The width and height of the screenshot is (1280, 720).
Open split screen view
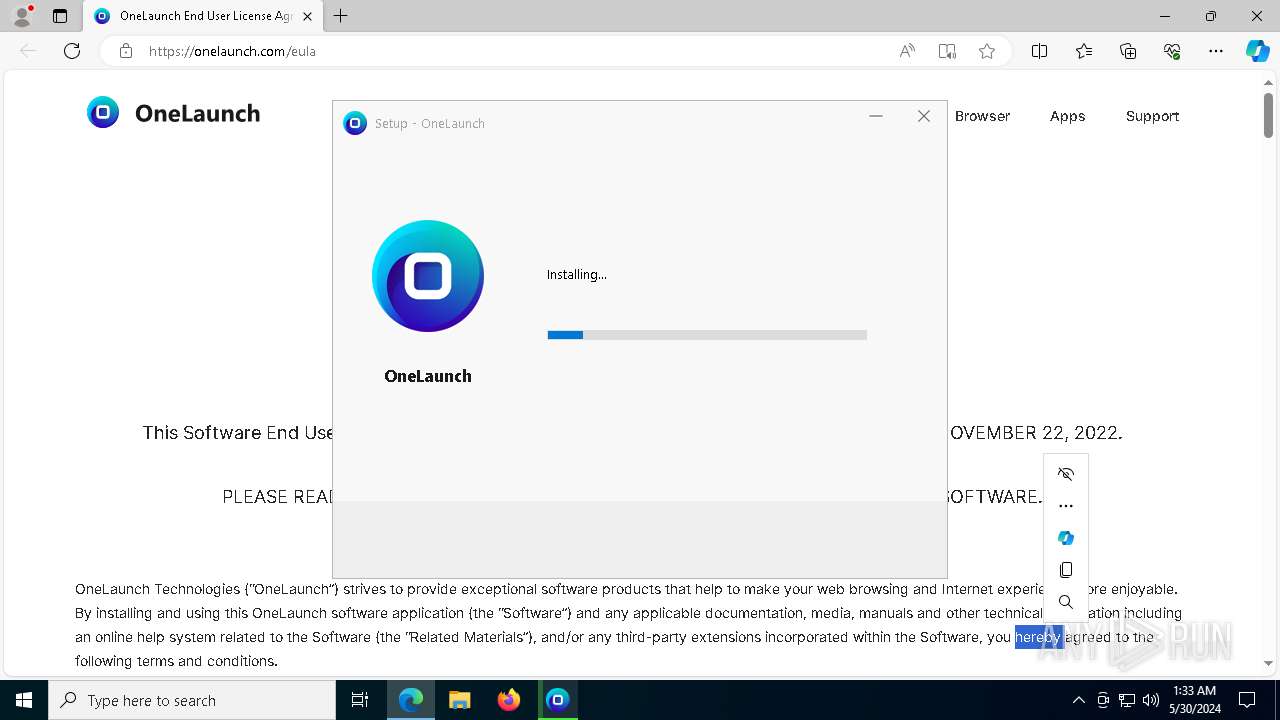coord(1039,51)
